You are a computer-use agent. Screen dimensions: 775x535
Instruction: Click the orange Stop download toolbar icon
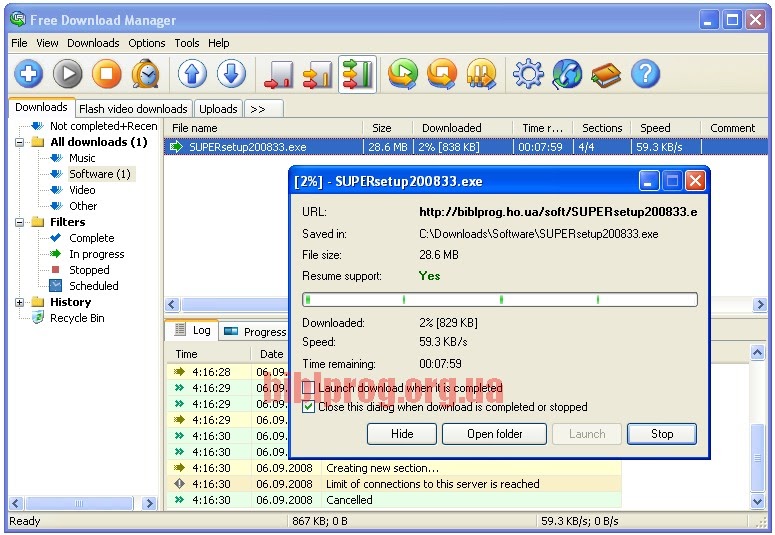click(106, 74)
